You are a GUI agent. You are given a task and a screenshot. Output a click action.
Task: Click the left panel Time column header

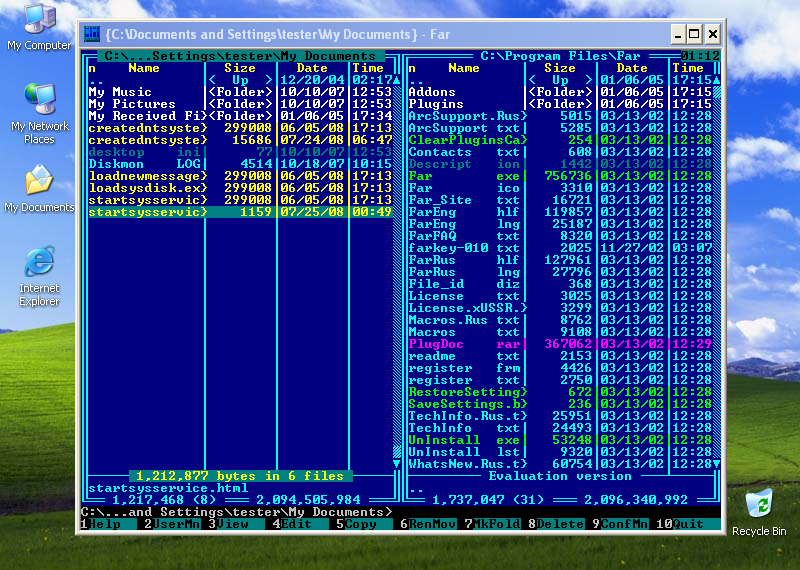(368, 68)
